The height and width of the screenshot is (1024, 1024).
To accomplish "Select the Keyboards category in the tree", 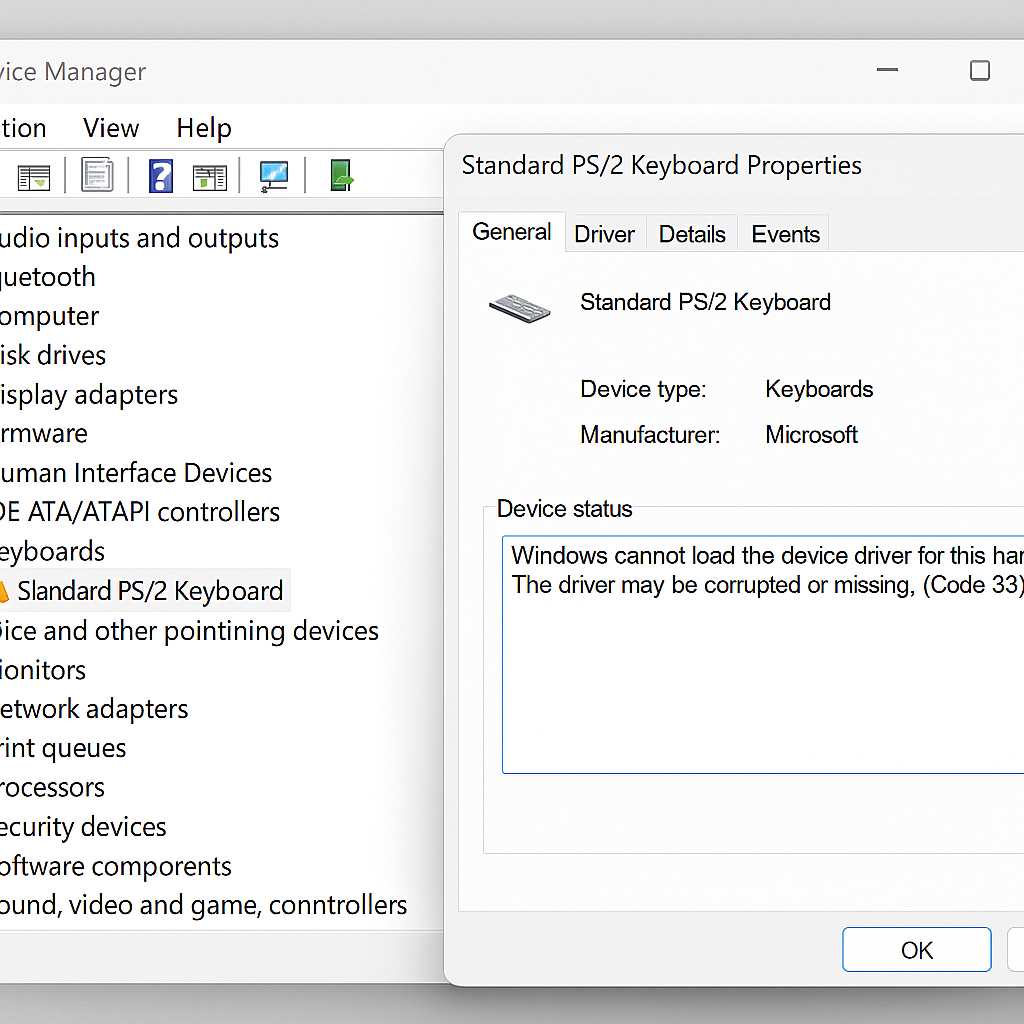I will [52, 552].
